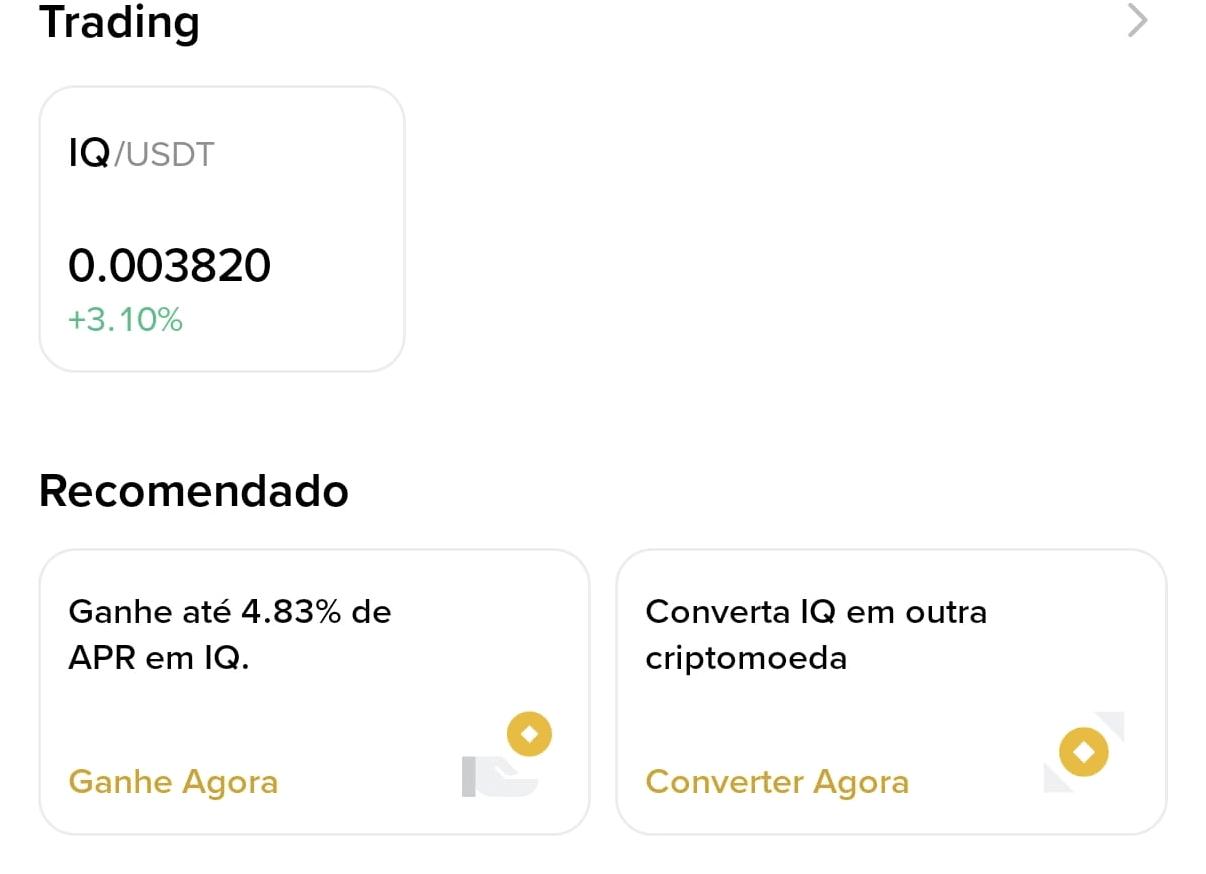Click the 4.83% APR earn card
1206x874 pixels.
point(315,694)
